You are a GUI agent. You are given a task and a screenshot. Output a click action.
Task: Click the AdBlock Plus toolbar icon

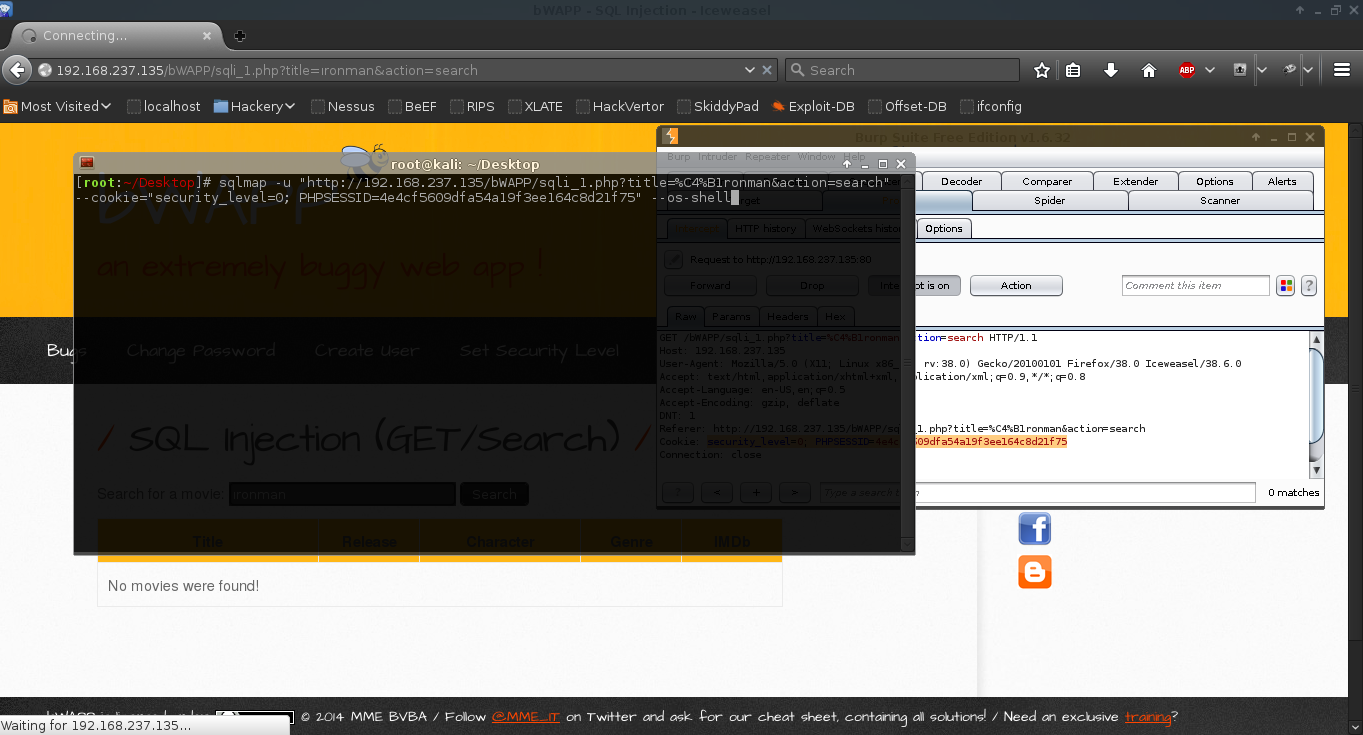click(1187, 70)
